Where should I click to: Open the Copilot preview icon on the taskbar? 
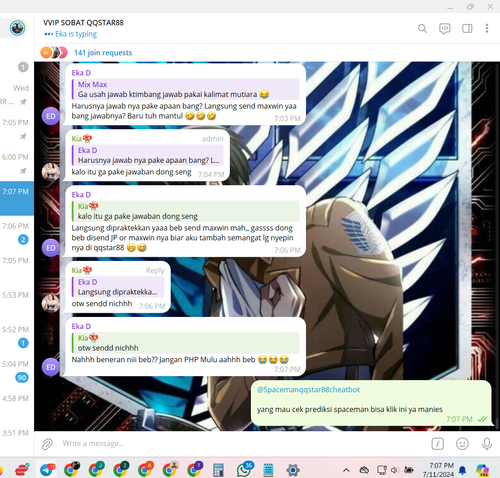point(483,470)
